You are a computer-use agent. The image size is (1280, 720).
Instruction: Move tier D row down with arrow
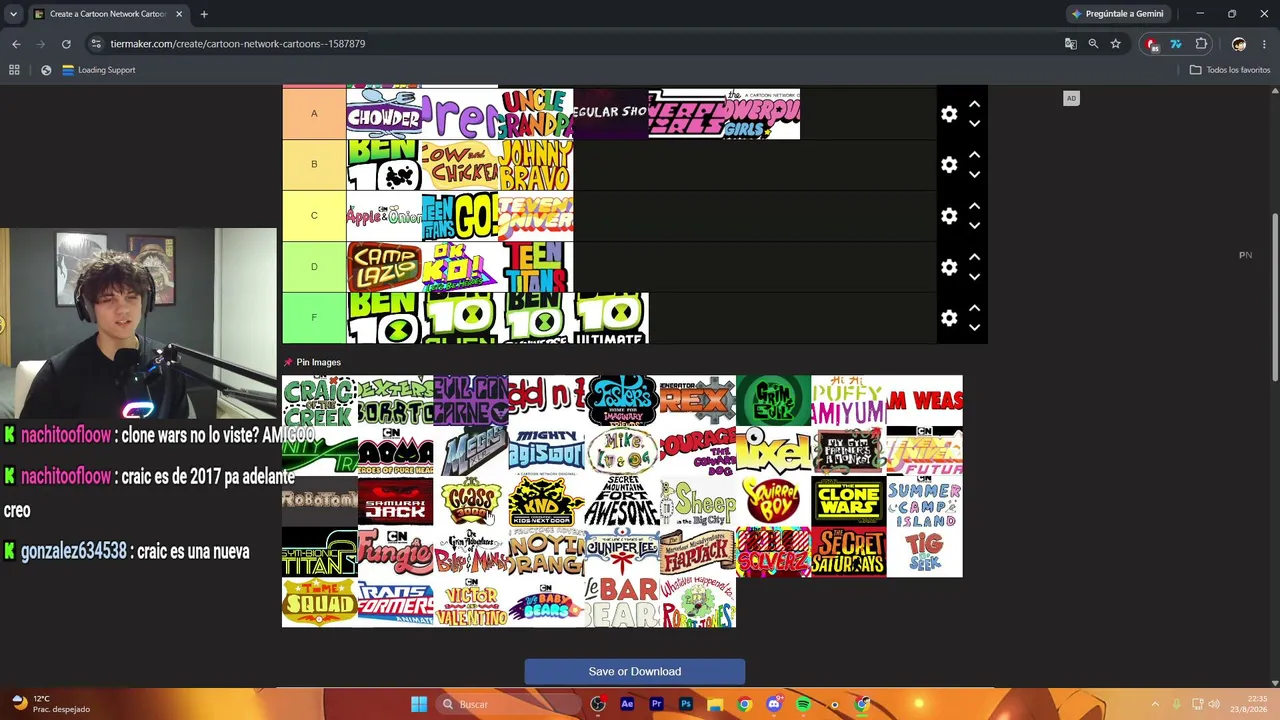974,277
